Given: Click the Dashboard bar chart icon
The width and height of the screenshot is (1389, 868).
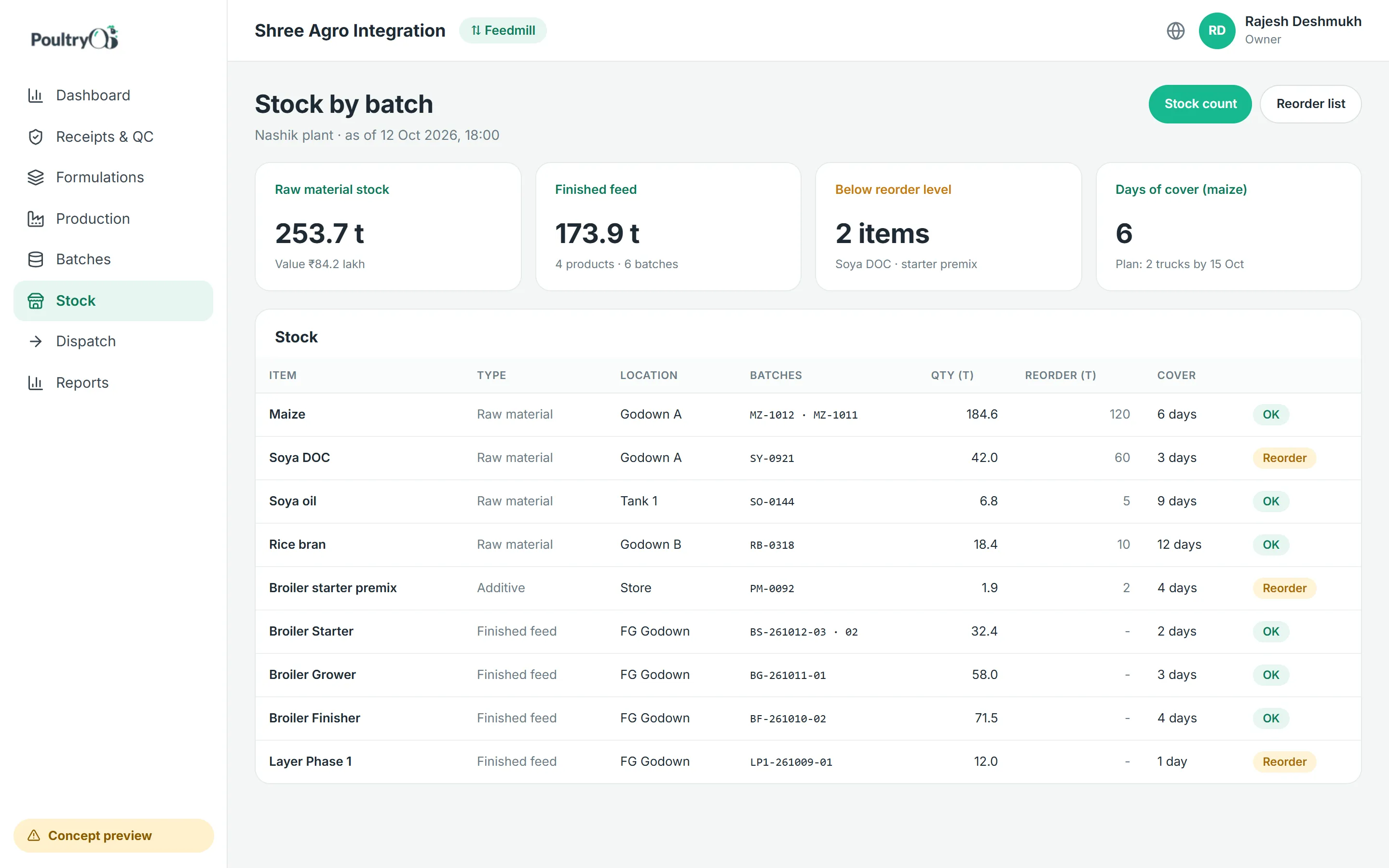Looking at the screenshot, I should pos(36,95).
